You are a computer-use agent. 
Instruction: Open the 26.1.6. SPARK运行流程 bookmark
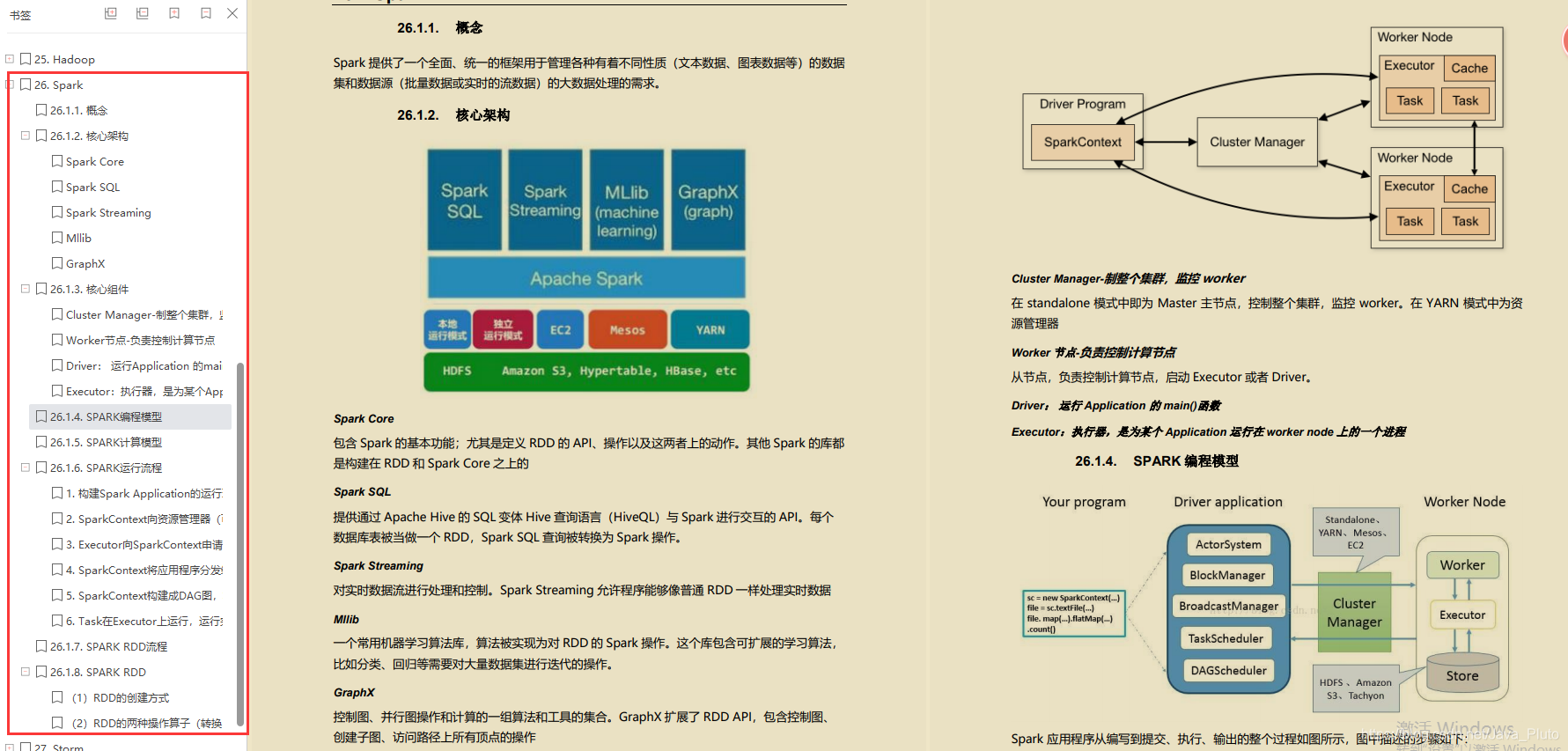click(106, 468)
